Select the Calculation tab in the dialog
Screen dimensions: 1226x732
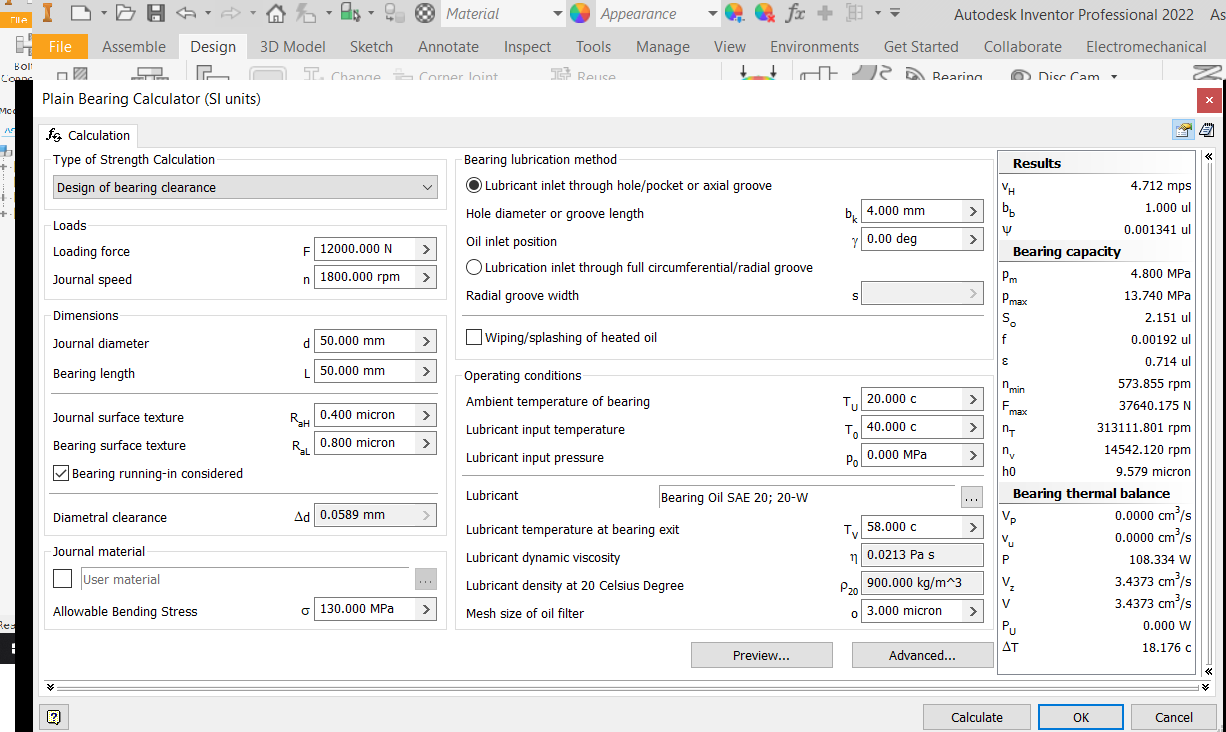click(89, 135)
